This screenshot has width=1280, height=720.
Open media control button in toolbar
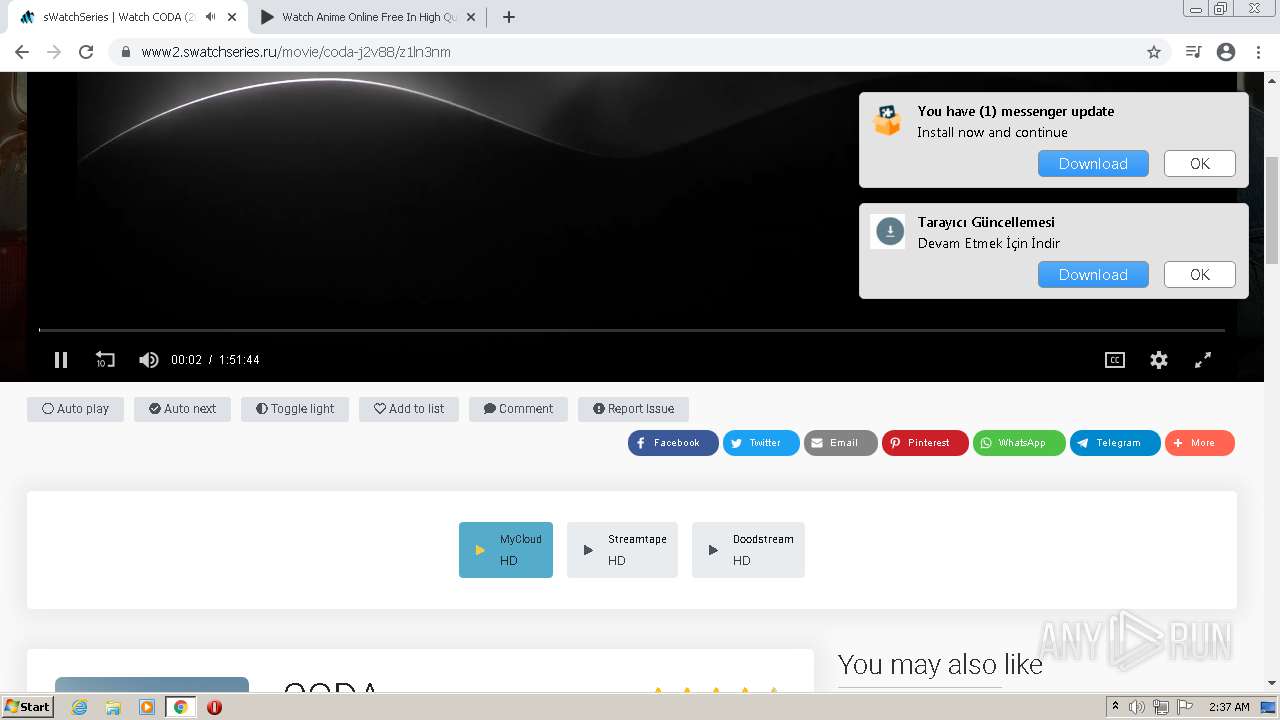pos(1193,52)
